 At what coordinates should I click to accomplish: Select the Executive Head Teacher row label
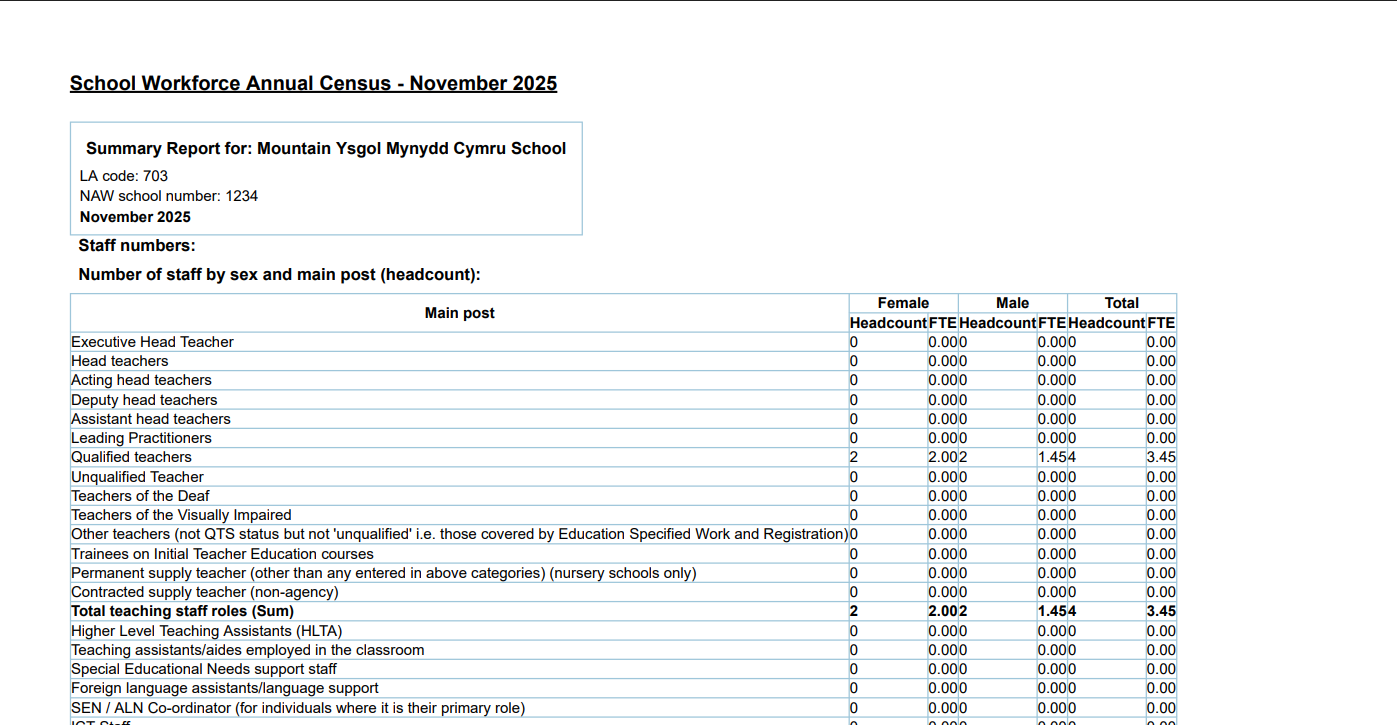pyautogui.click(x=152, y=342)
